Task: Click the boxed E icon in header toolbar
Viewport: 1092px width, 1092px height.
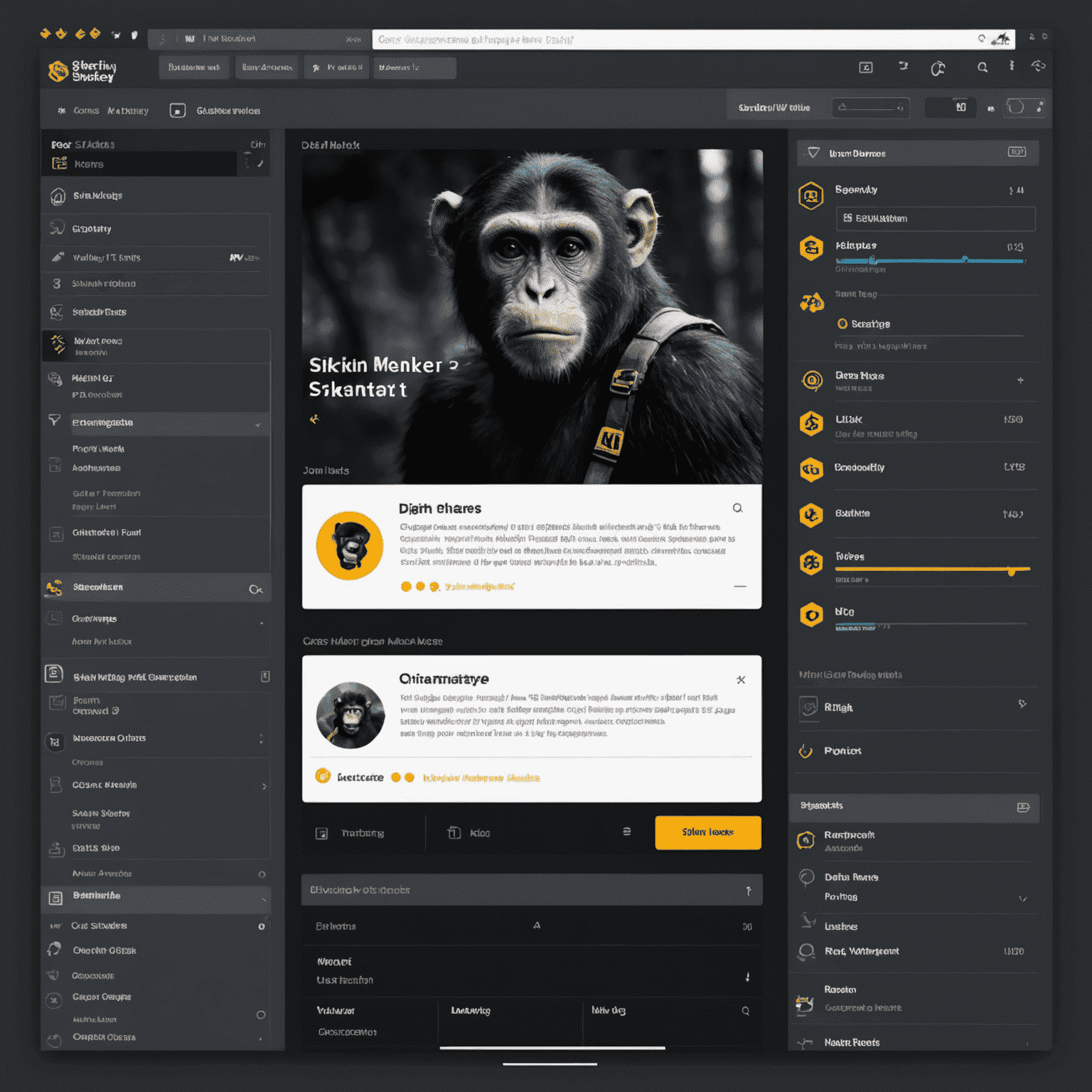Action: [x=866, y=68]
